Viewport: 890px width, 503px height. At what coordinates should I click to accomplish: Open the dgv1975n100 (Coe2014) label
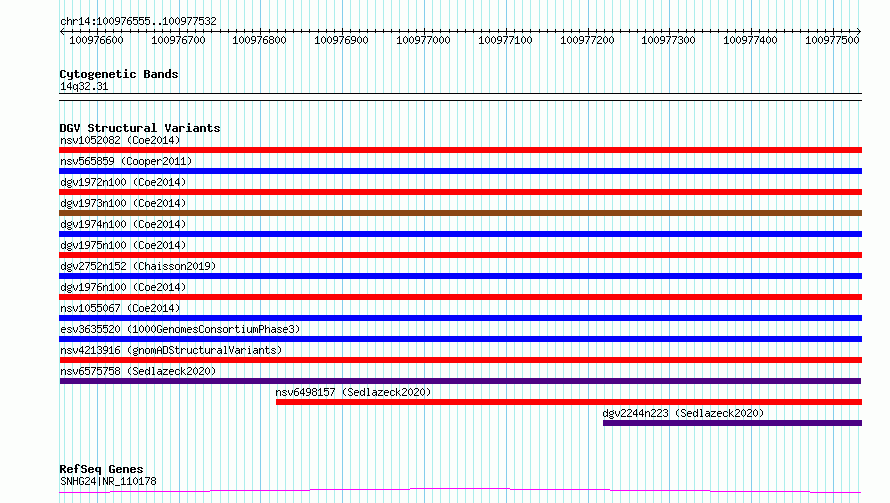click(123, 245)
